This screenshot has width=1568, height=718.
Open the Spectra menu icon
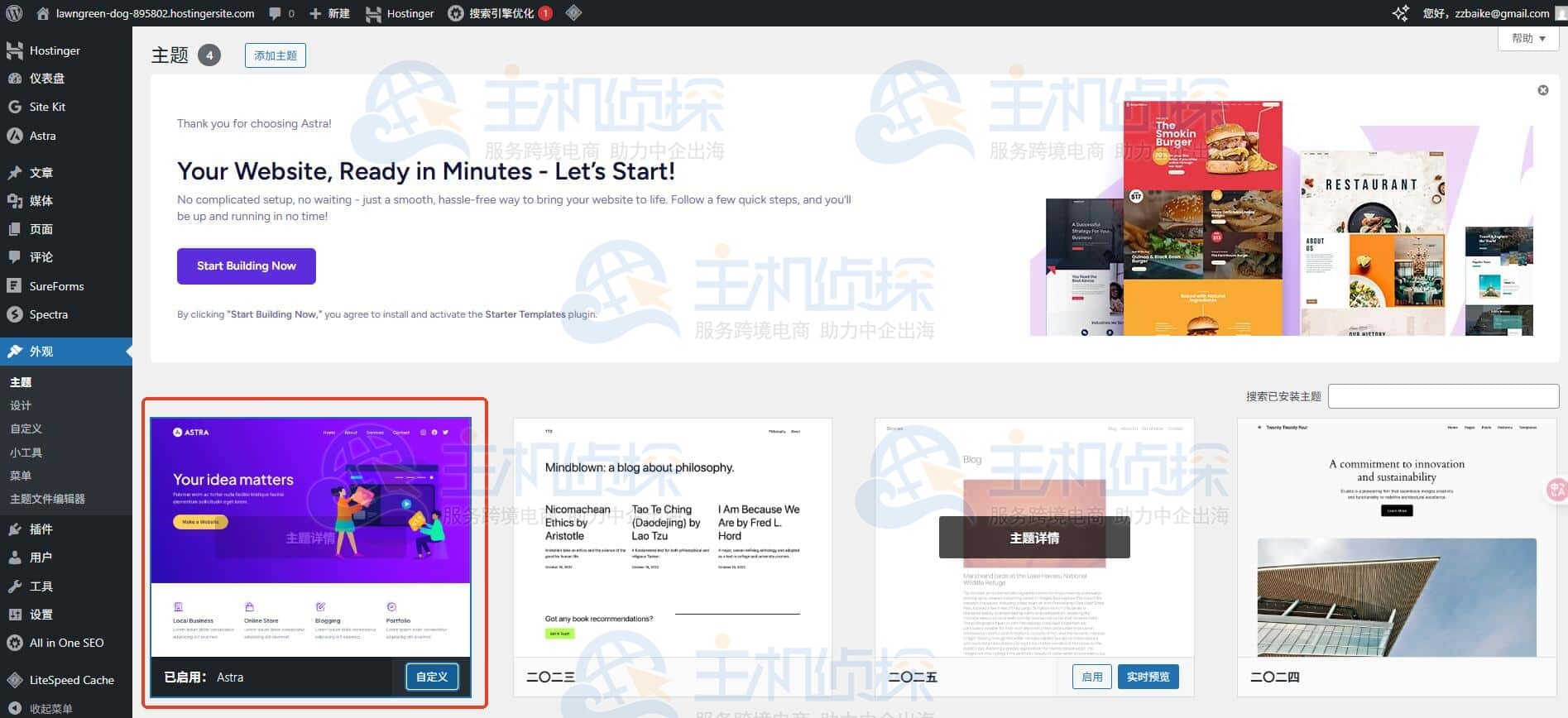pyautogui.click(x=14, y=314)
